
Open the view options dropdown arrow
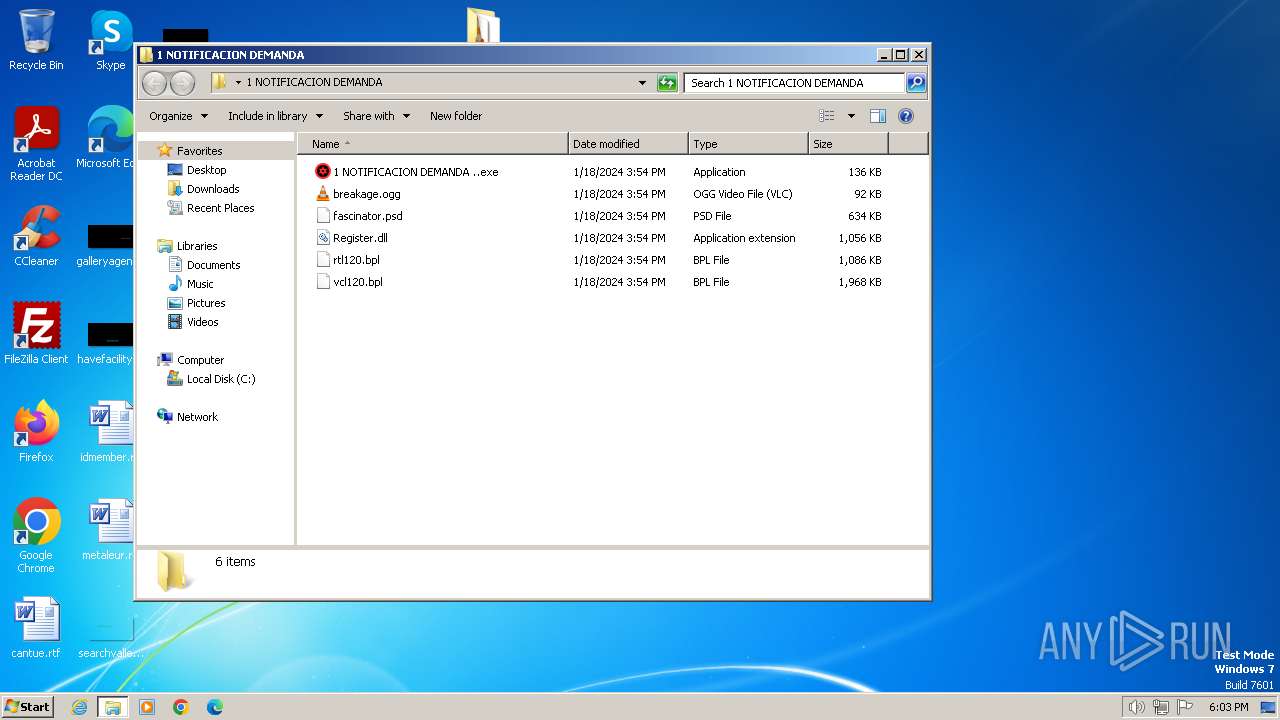coord(851,116)
